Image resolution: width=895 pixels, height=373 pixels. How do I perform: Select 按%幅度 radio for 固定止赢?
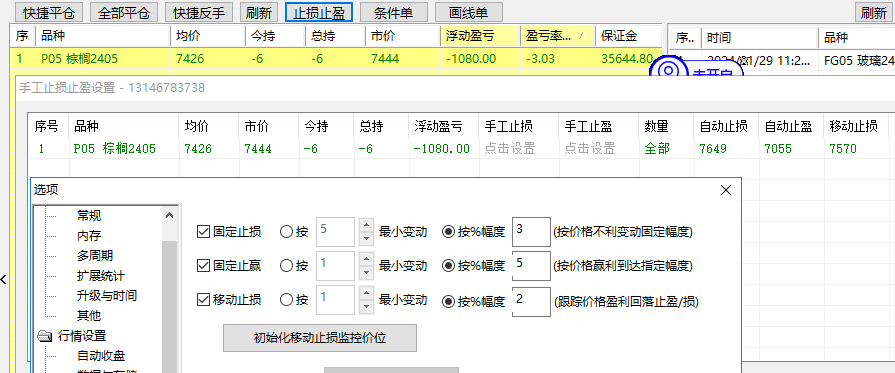[x=449, y=266]
